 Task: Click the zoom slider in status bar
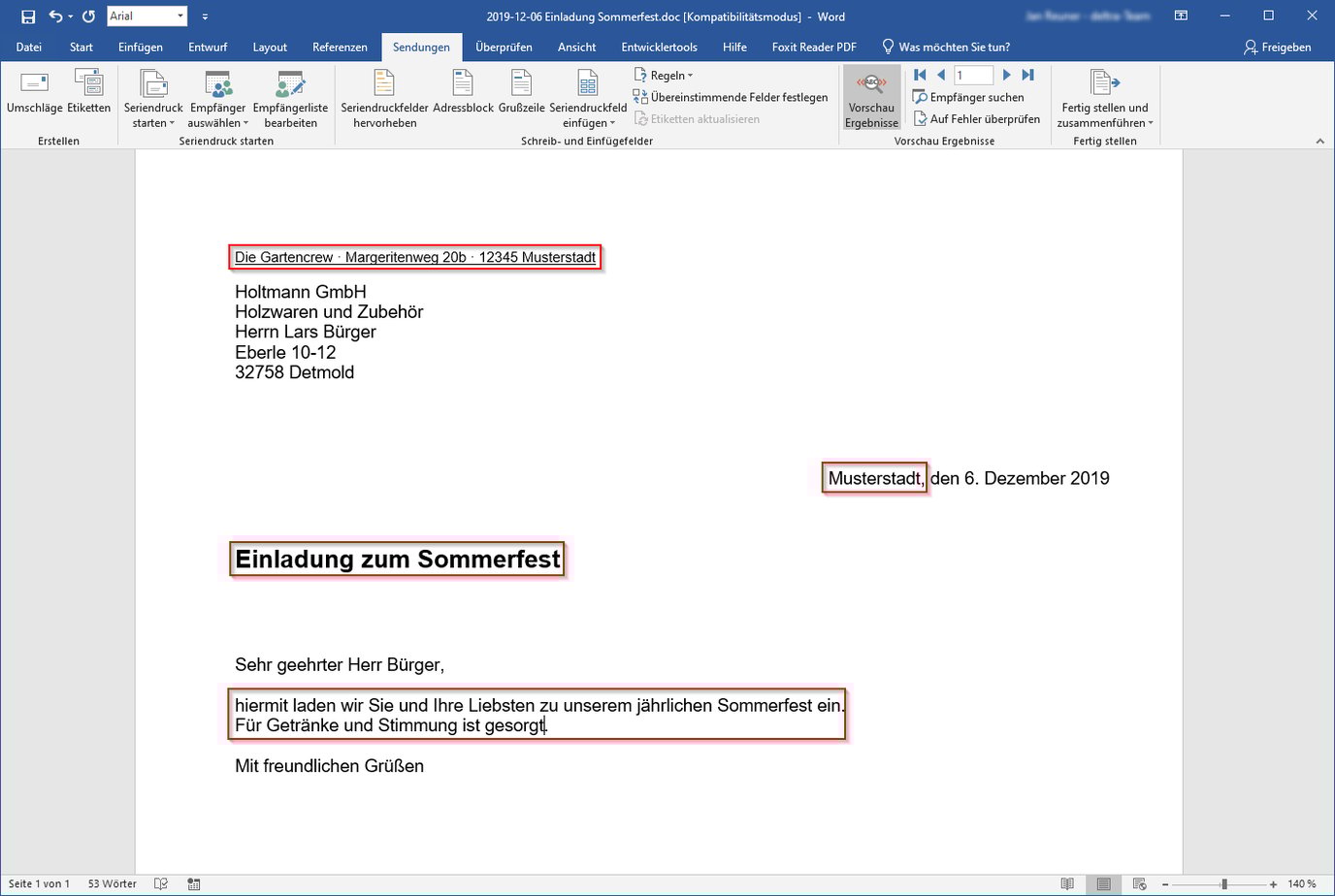click(1224, 883)
